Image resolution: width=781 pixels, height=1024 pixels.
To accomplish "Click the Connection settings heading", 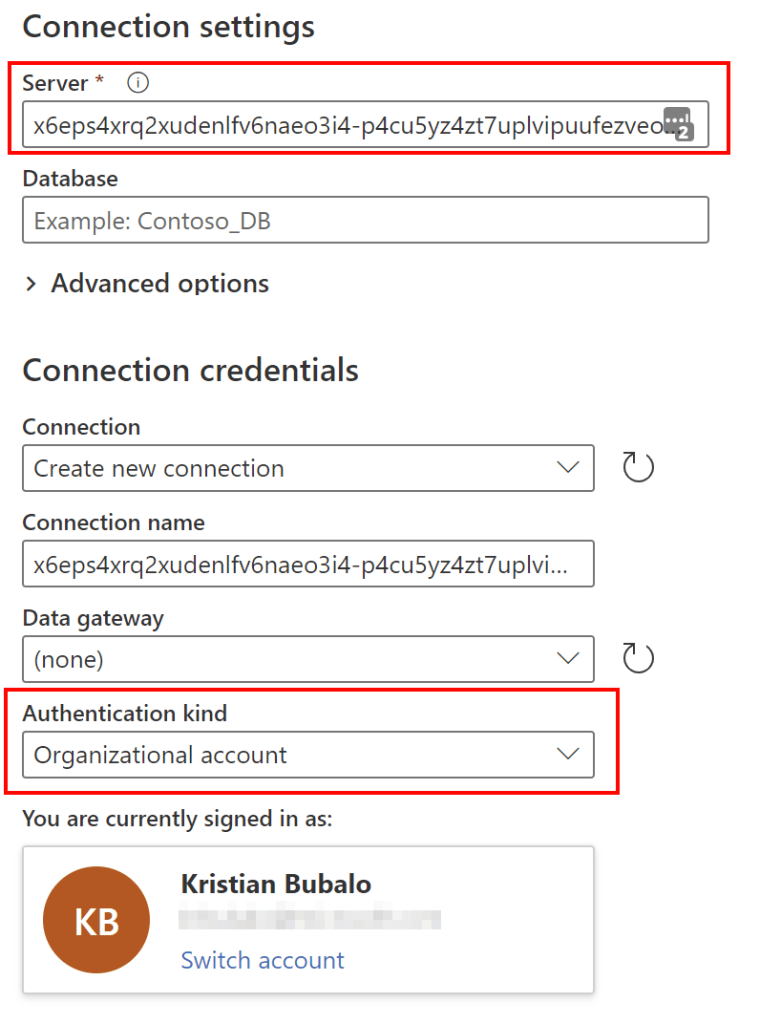I will tap(167, 27).
